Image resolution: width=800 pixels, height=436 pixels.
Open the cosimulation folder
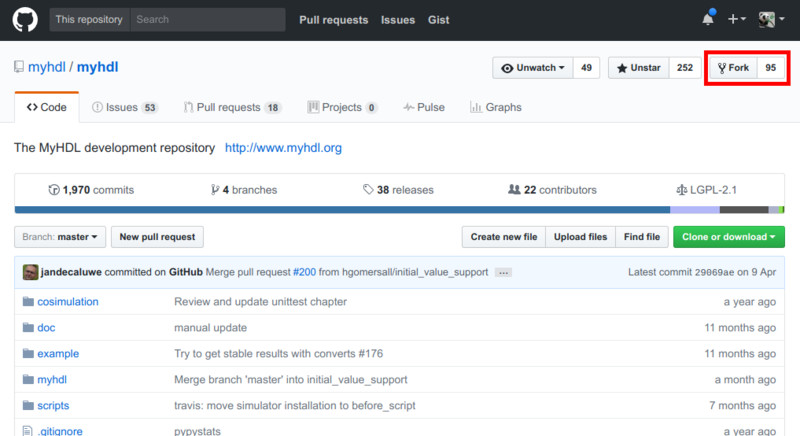[x=68, y=302]
